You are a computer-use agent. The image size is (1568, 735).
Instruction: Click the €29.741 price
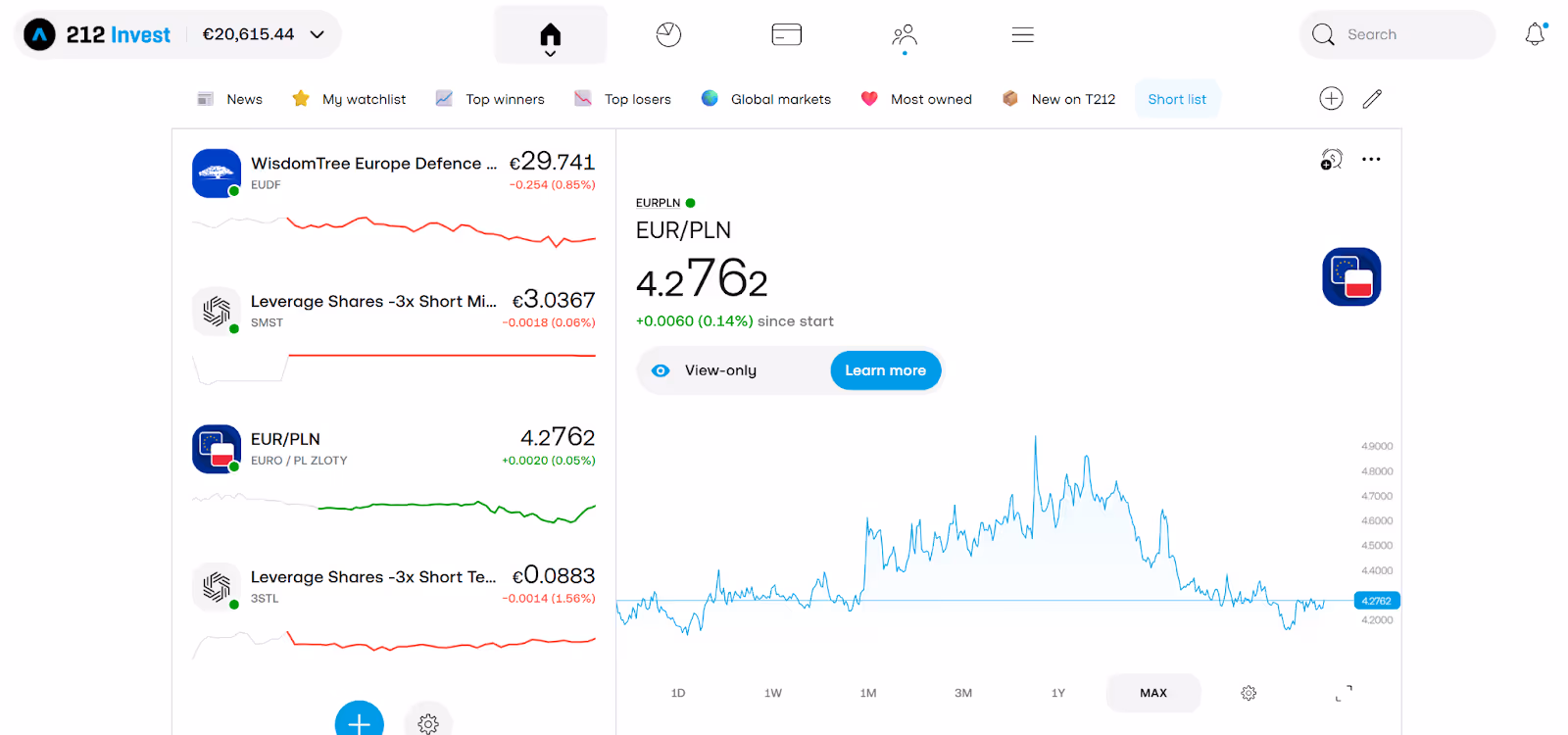[552, 162]
